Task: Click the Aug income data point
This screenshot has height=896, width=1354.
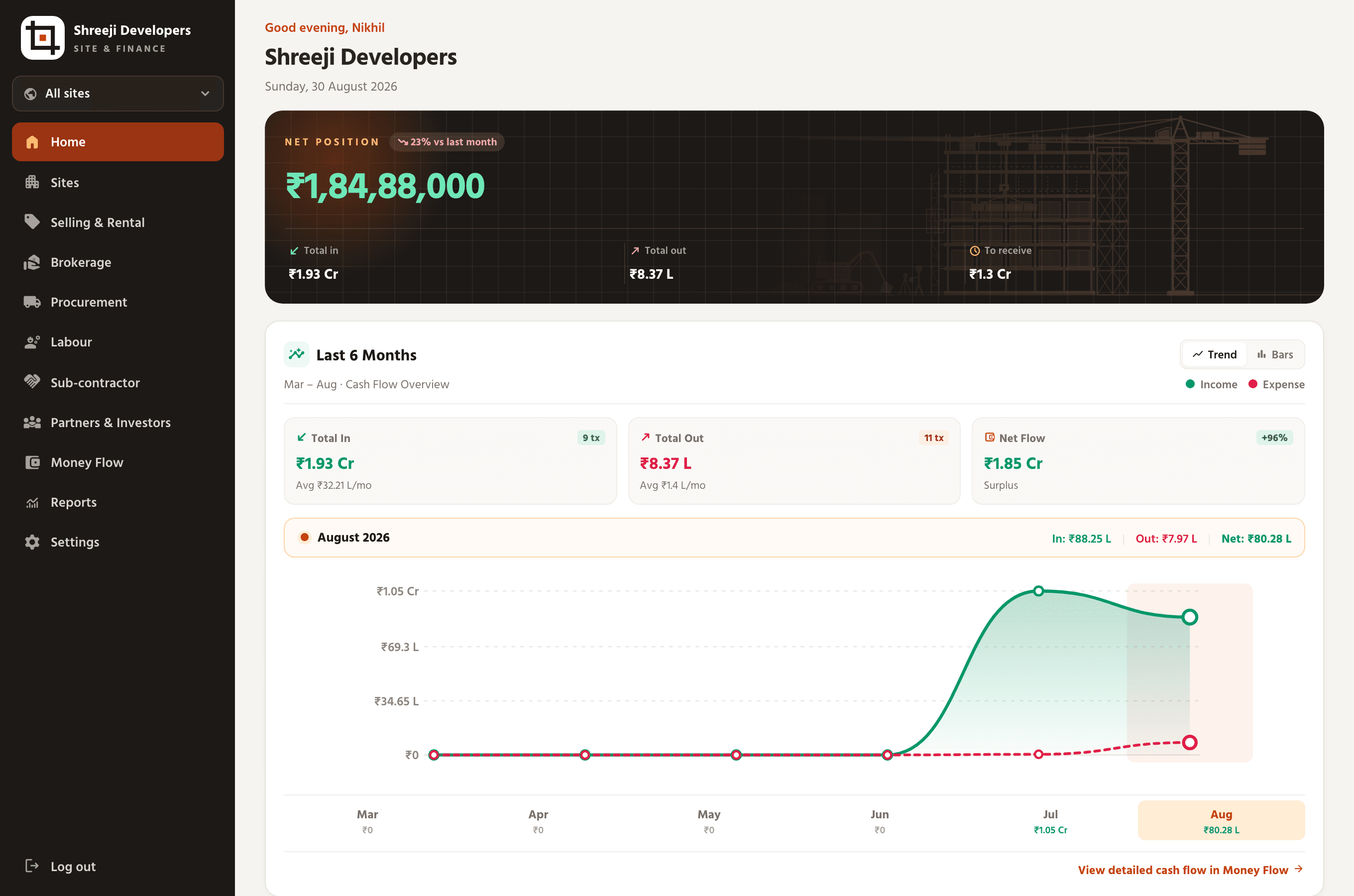Action: click(1189, 617)
